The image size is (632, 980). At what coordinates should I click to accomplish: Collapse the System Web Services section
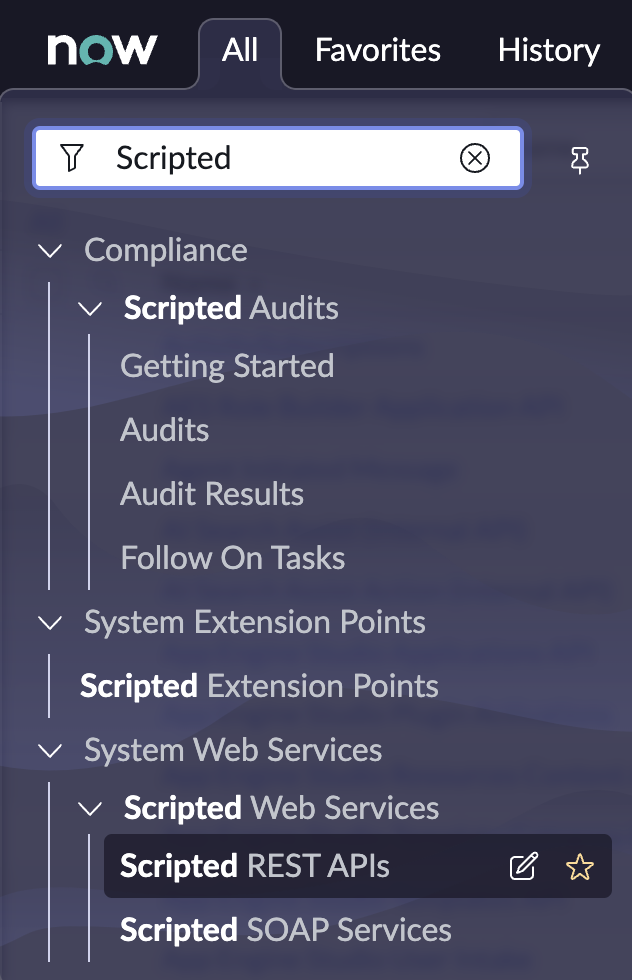click(50, 750)
